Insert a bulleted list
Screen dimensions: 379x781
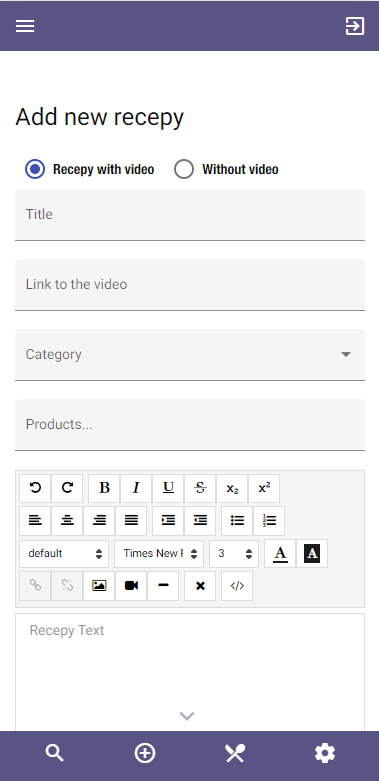click(x=237, y=521)
